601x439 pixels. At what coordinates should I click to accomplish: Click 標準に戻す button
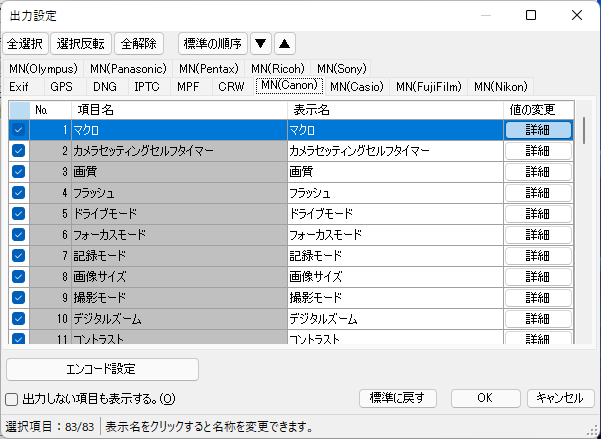[398, 398]
